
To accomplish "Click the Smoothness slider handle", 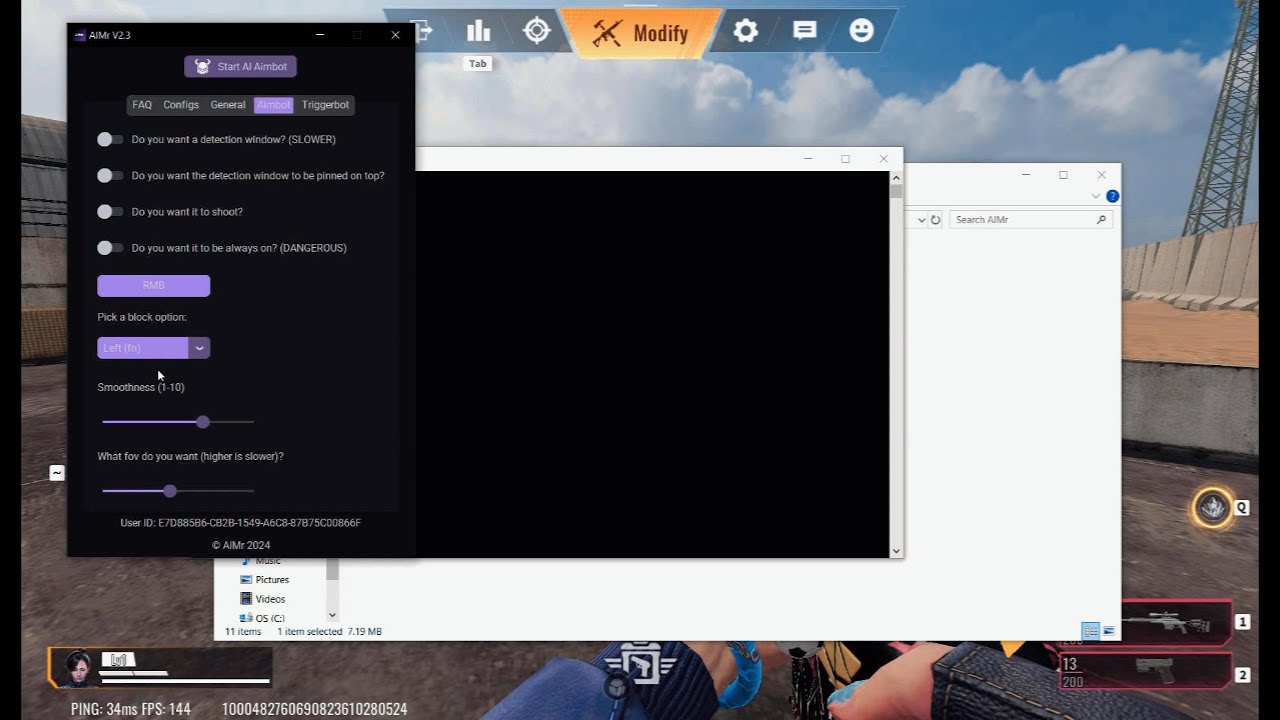I will click(203, 422).
